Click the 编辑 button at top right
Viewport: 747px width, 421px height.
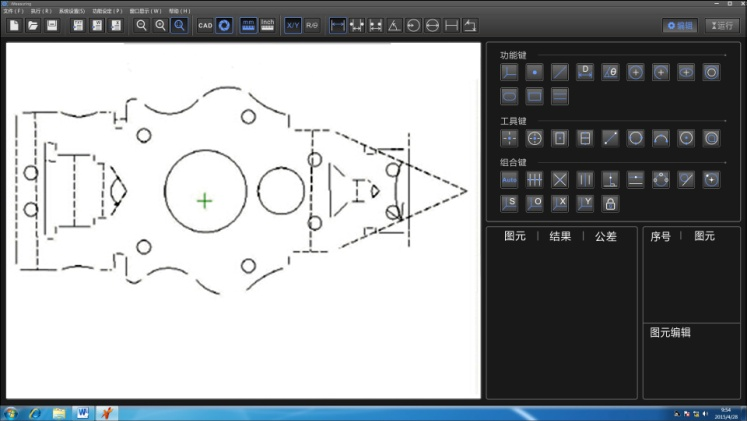(x=680, y=25)
